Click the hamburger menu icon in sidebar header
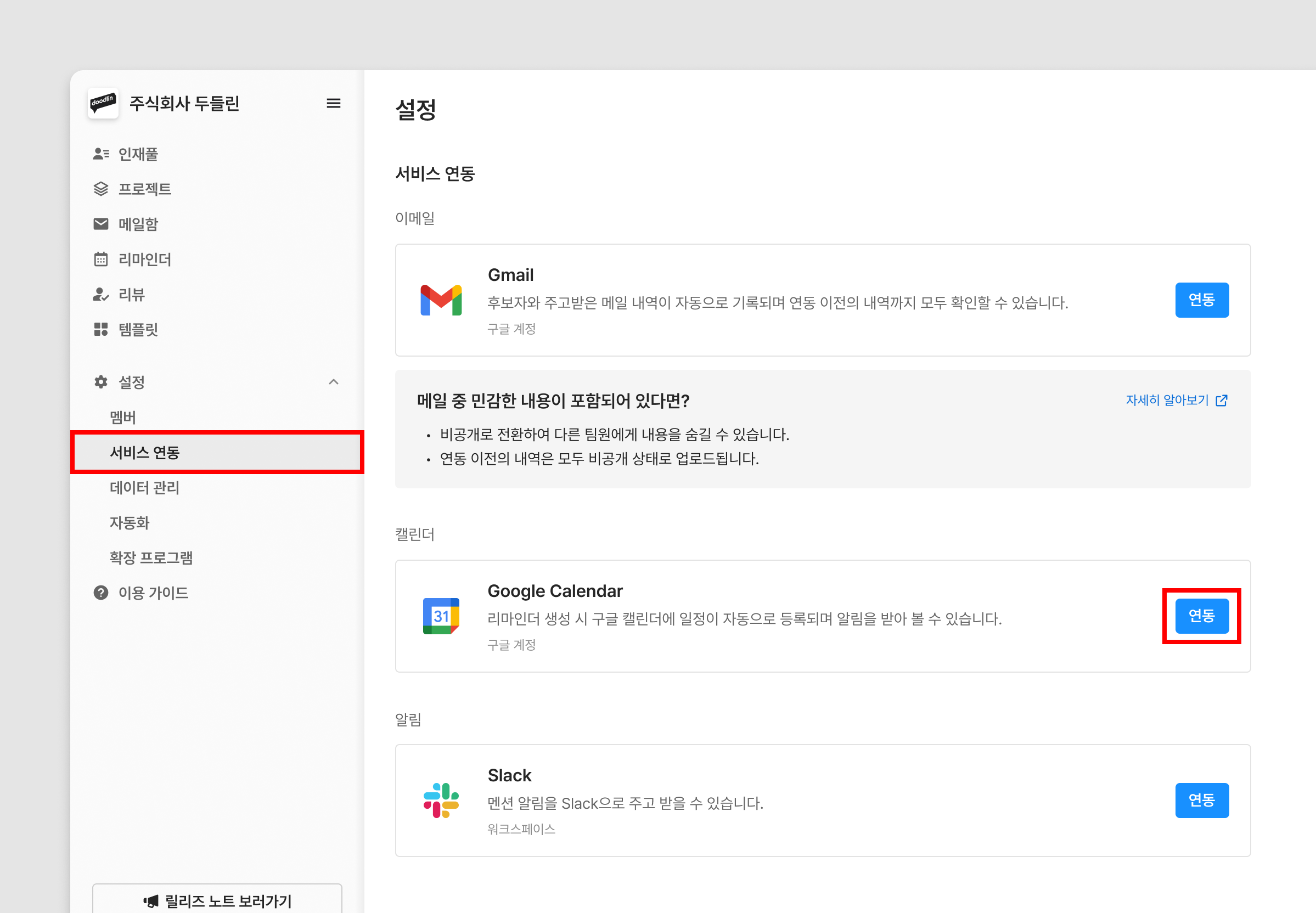The width and height of the screenshot is (1316, 913). point(333,104)
